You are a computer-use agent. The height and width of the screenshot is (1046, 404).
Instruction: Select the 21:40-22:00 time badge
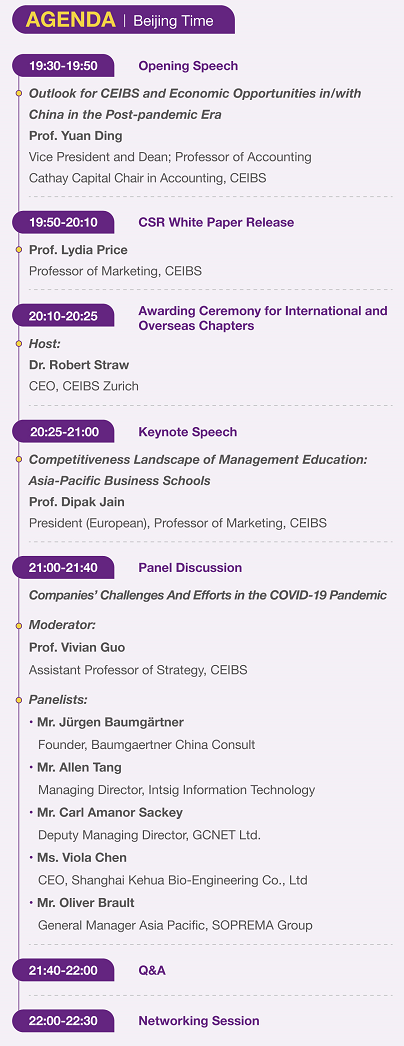point(63,970)
